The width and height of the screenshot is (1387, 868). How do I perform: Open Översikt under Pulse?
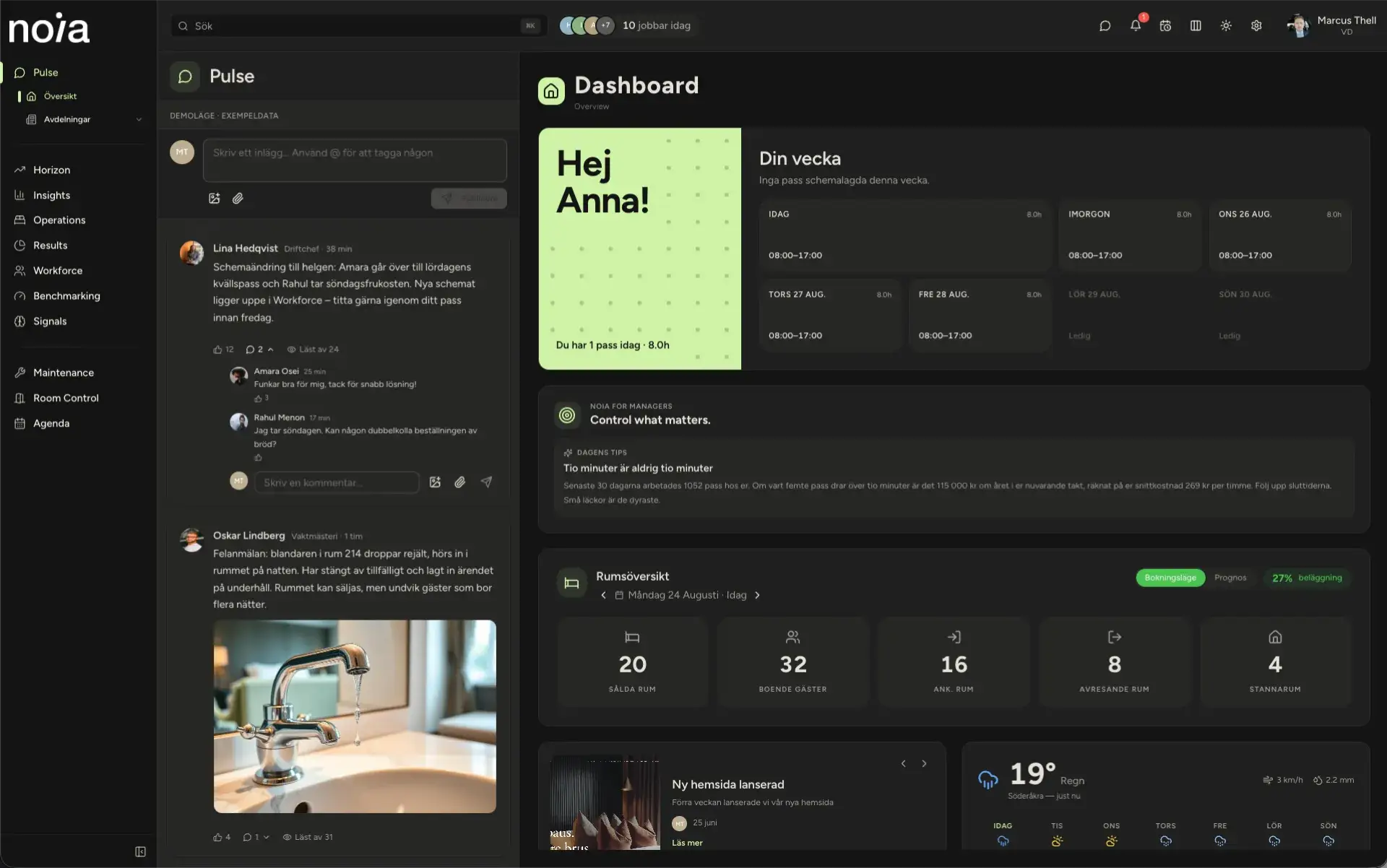[x=60, y=96]
